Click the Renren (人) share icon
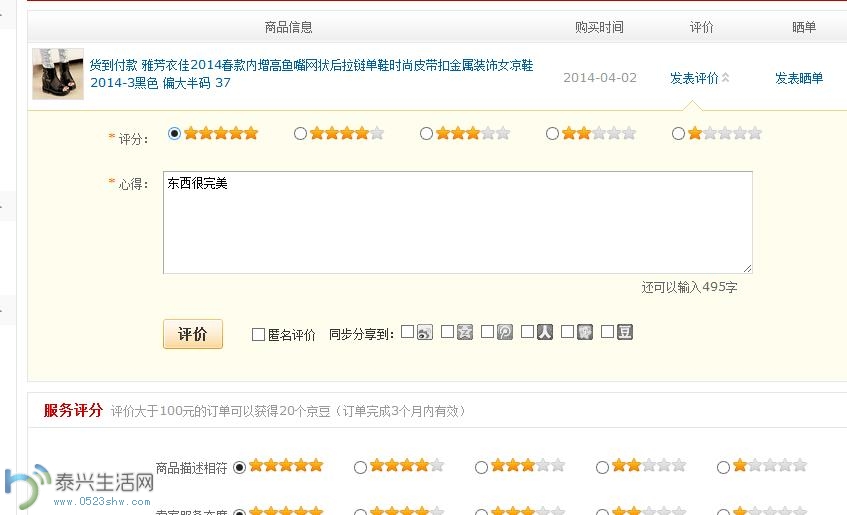The height and width of the screenshot is (515, 847). tap(545, 333)
